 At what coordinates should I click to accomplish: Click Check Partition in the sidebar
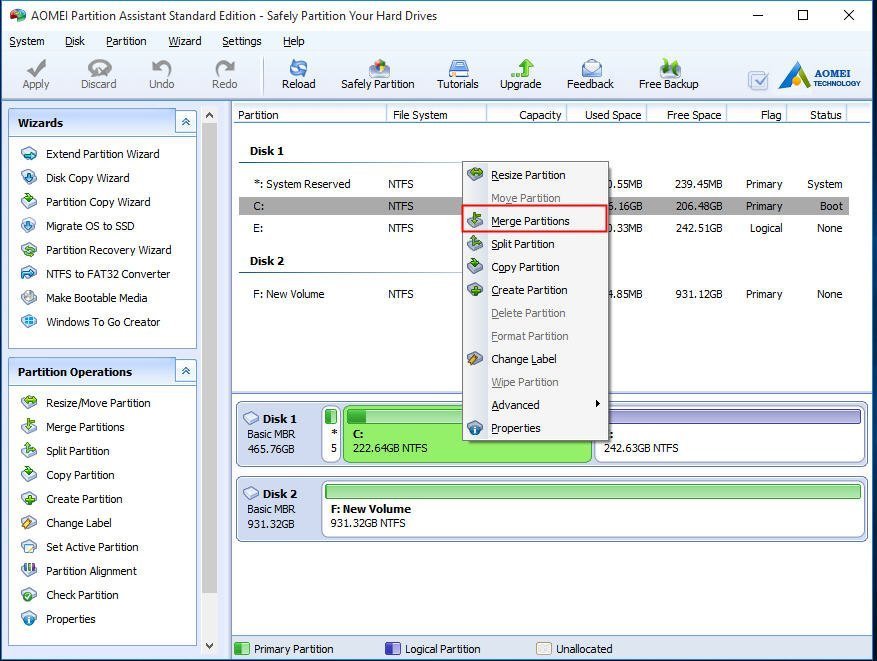[x=82, y=595]
